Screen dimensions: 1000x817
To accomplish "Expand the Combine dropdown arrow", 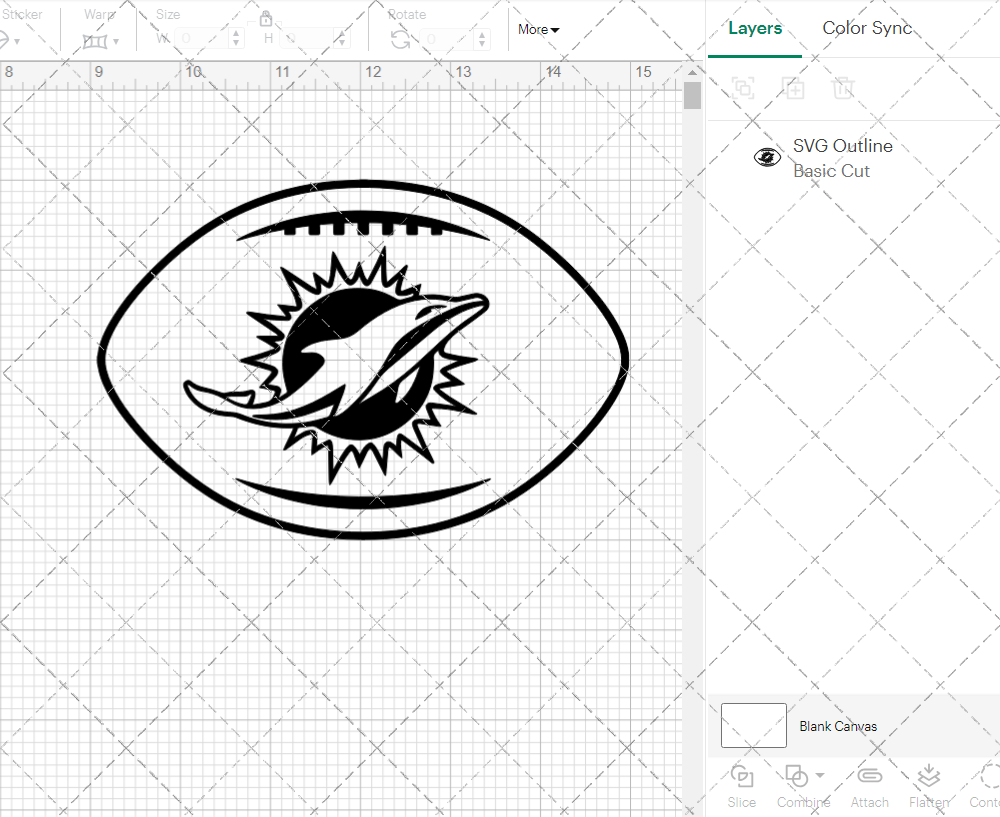I will 820,776.
